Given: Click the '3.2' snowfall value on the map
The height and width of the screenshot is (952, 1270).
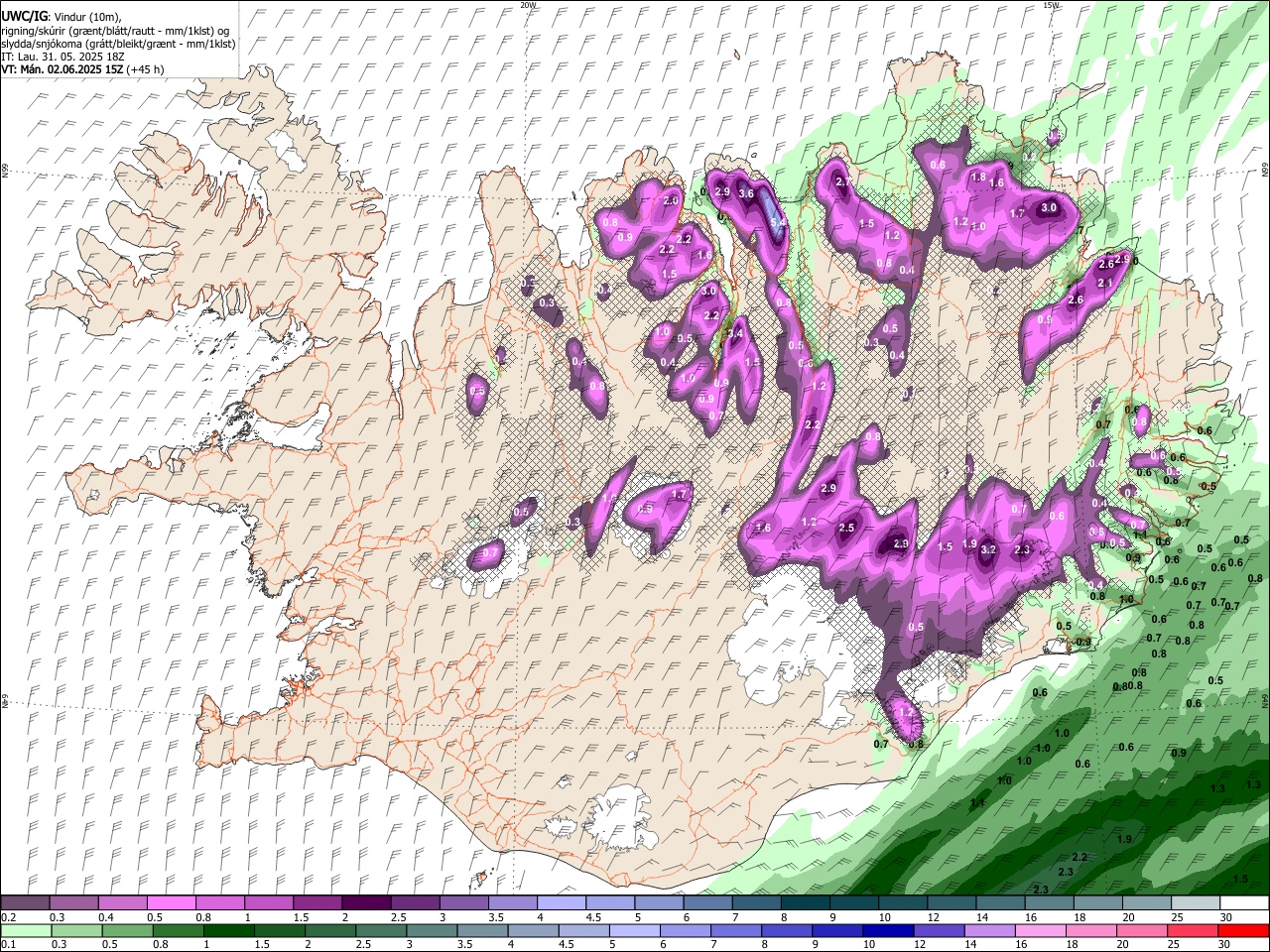Looking at the screenshot, I should point(987,548).
